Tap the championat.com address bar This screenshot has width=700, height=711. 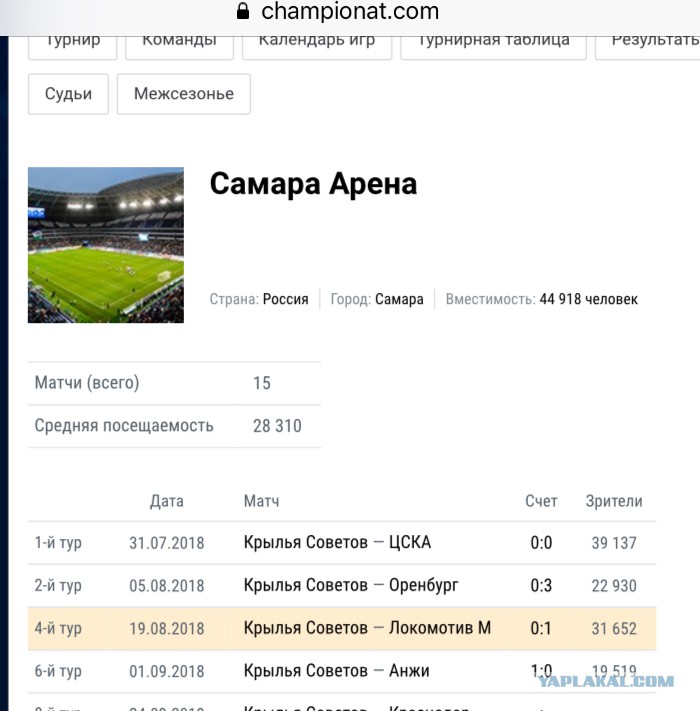pyautogui.click(x=350, y=11)
